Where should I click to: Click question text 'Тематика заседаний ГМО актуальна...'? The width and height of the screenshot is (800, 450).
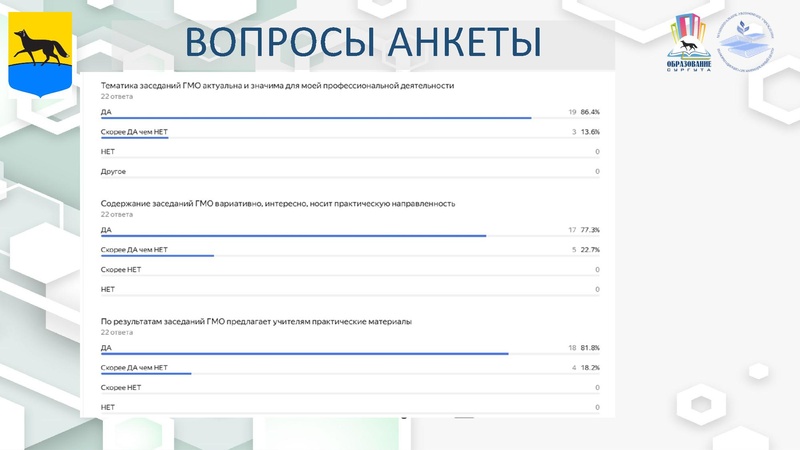[277, 86]
